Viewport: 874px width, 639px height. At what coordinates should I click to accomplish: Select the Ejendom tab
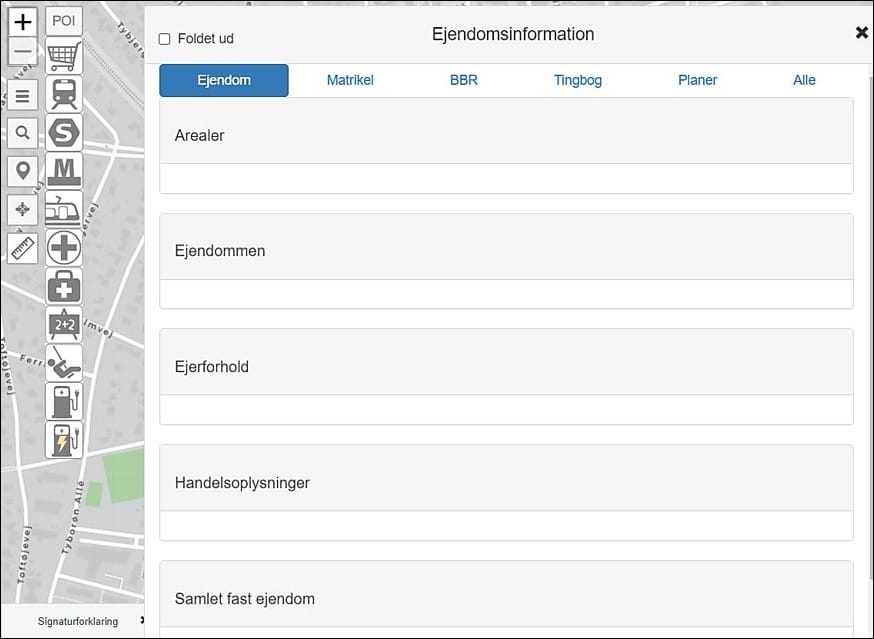[x=224, y=80]
